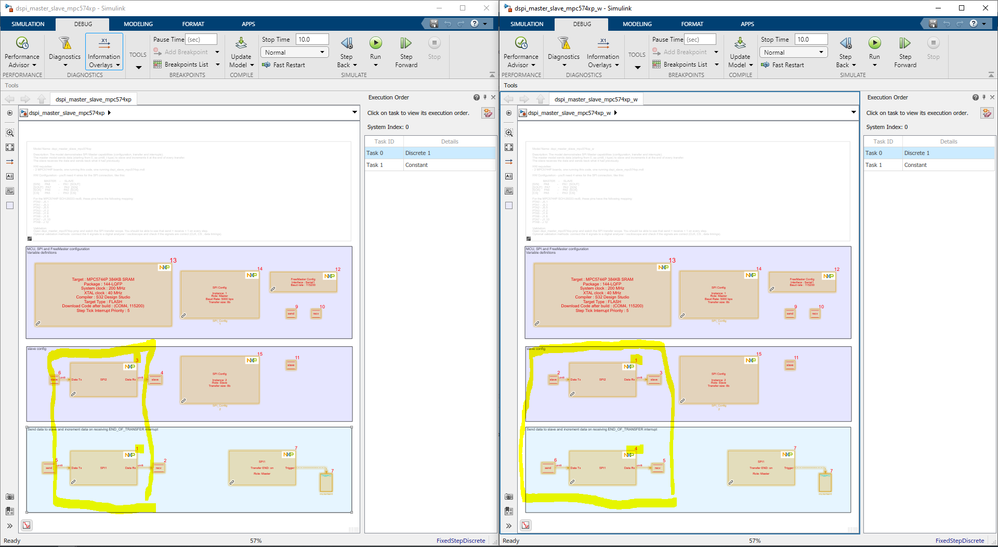Image resolution: width=998 pixels, height=547 pixels.
Task: Toggle Hide/Show Explorer Bar in left window
Action: (10, 113)
